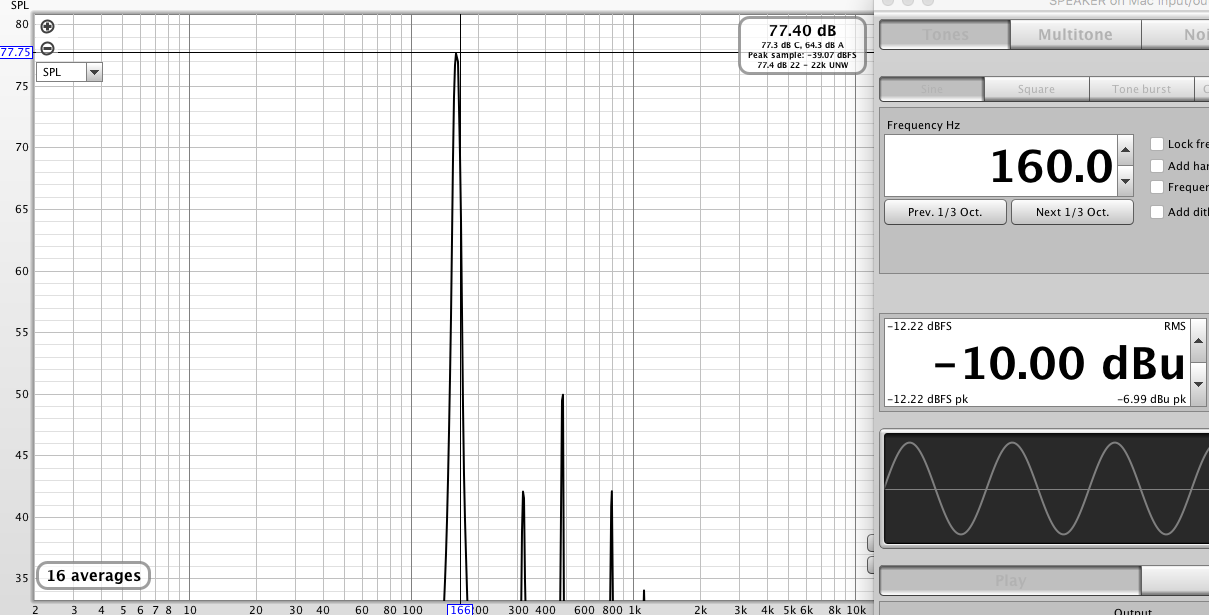
Task: Open the Noise tab next to Multitone
Action: (x=1175, y=34)
